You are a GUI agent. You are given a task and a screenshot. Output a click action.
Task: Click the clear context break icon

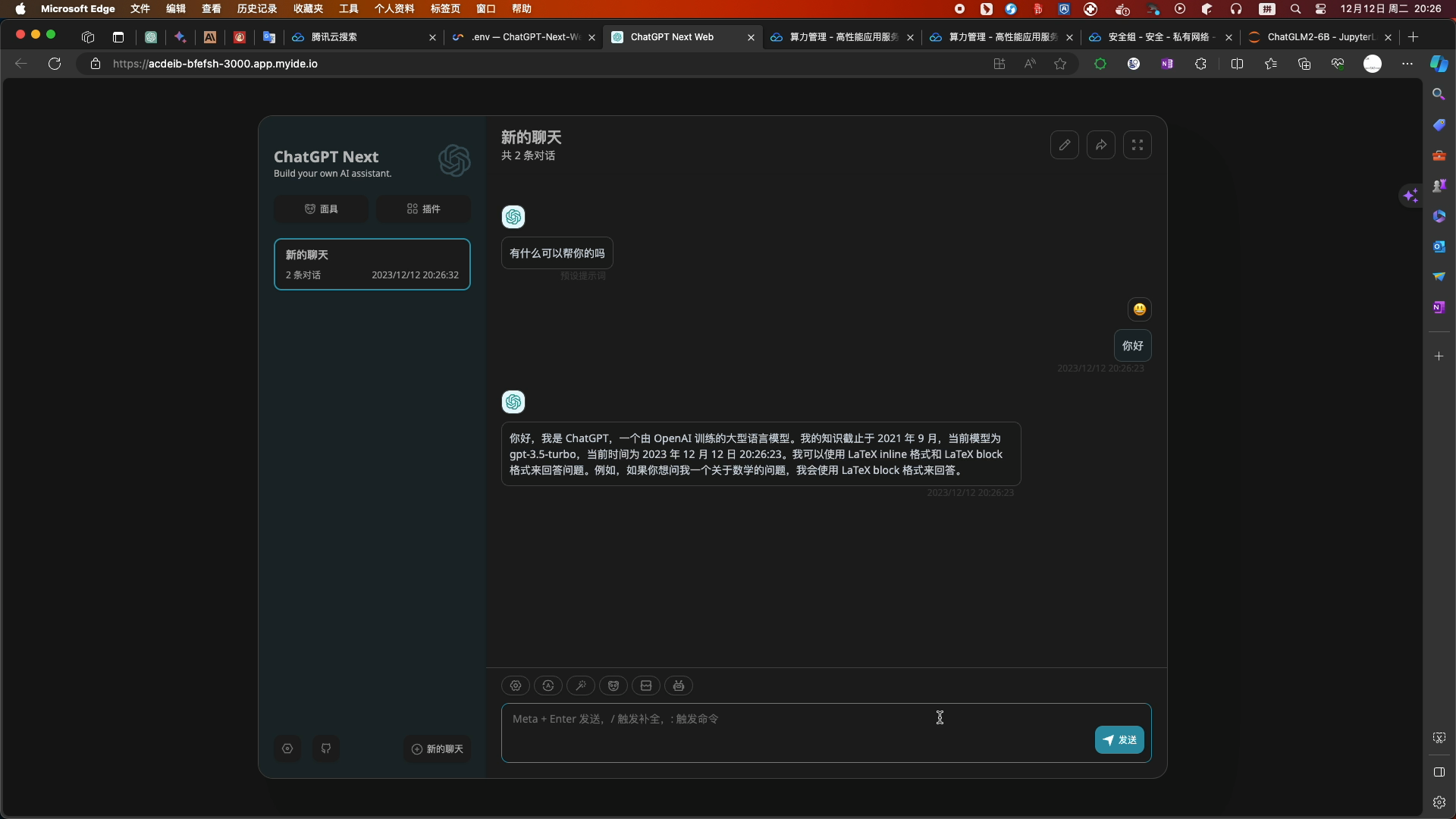(x=646, y=686)
